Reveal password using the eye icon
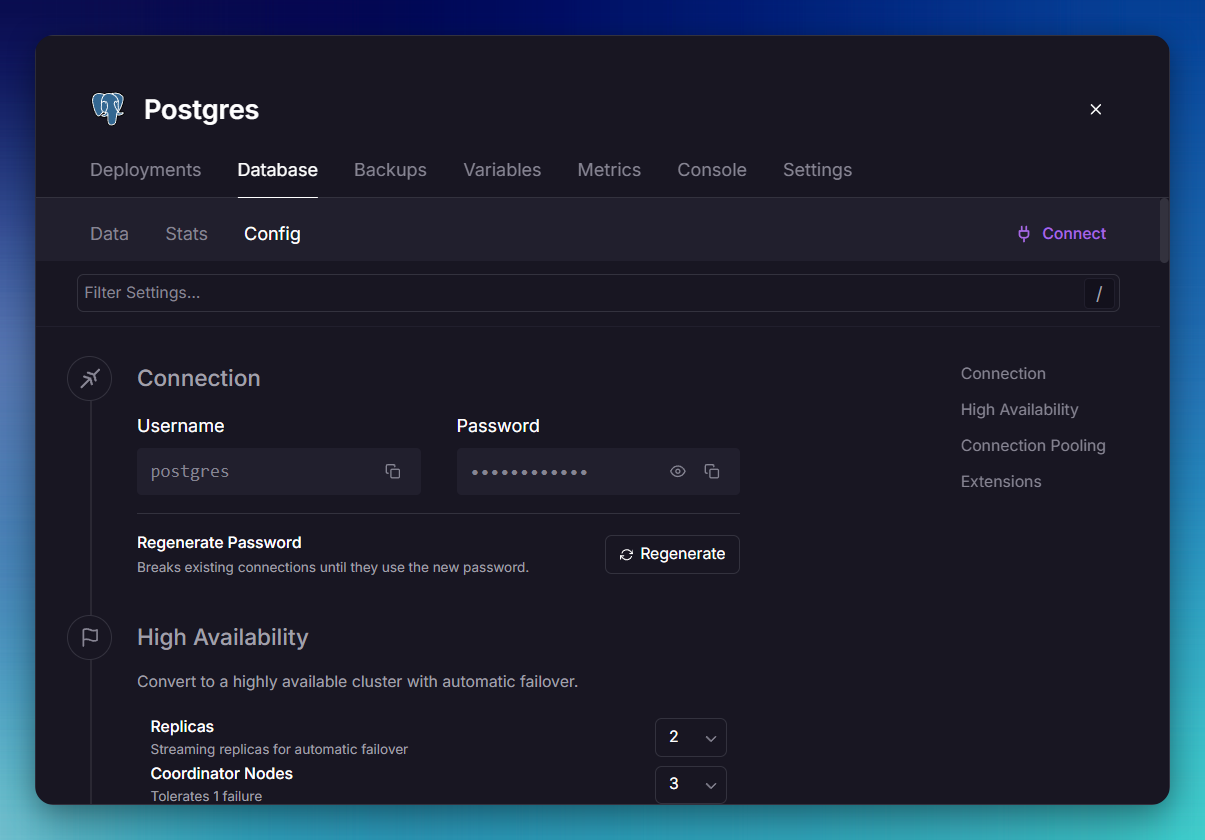This screenshot has height=840, width=1205. point(678,471)
